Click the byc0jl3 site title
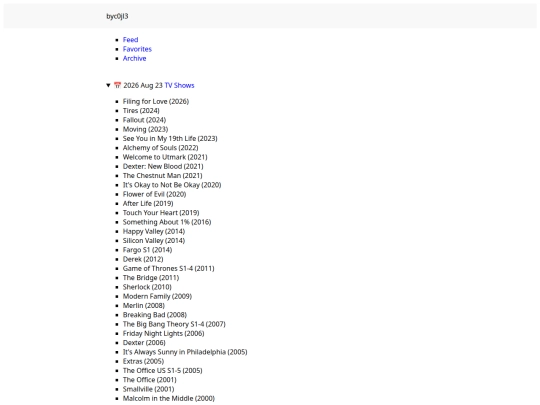 click(x=117, y=16)
